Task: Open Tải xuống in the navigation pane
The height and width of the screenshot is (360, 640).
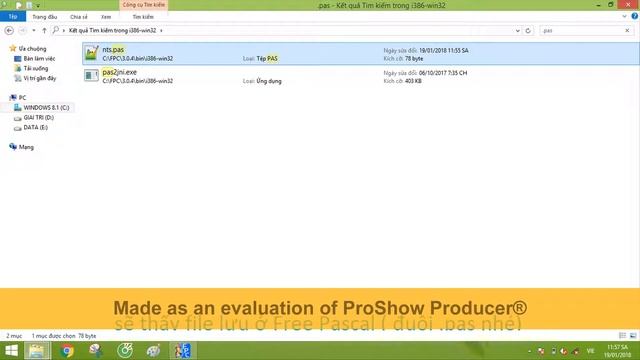Action: click(36, 69)
